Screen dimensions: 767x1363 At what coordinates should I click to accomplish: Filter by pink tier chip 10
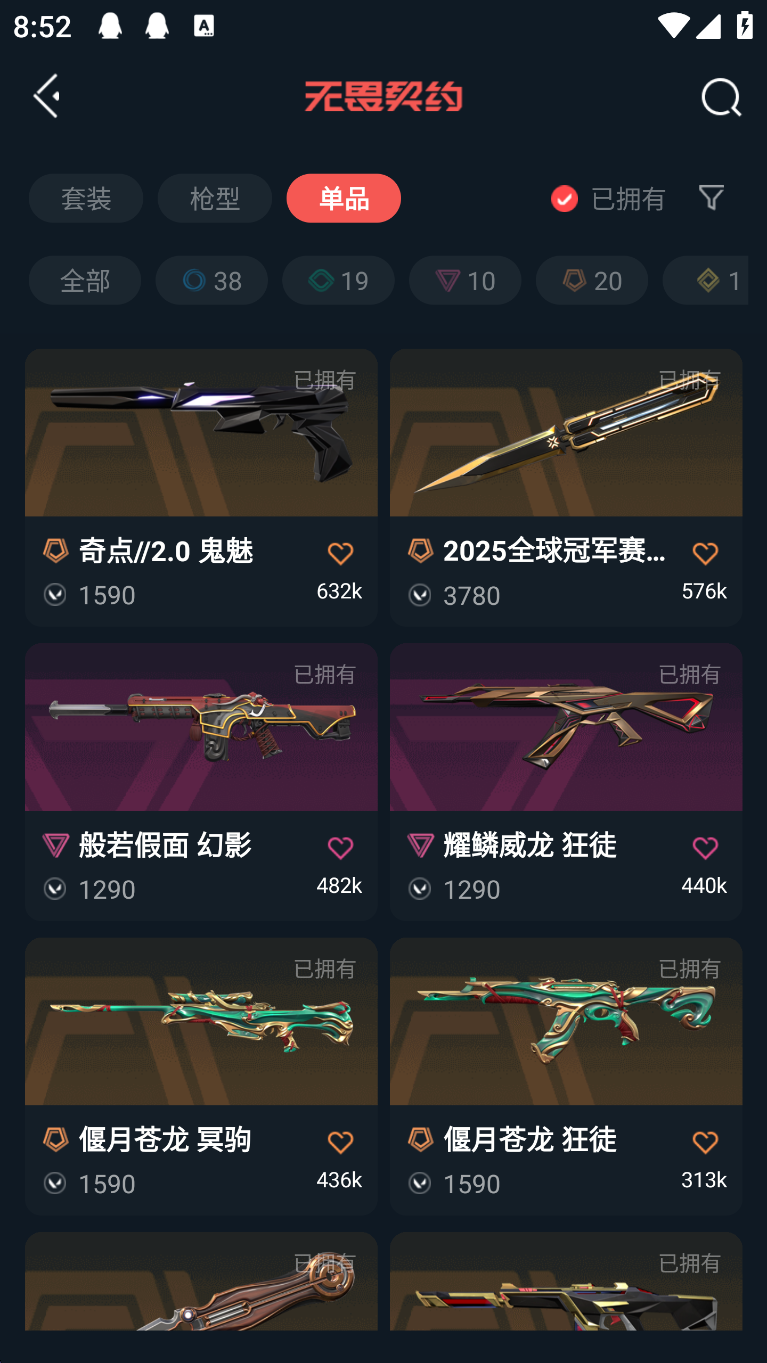click(465, 280)
